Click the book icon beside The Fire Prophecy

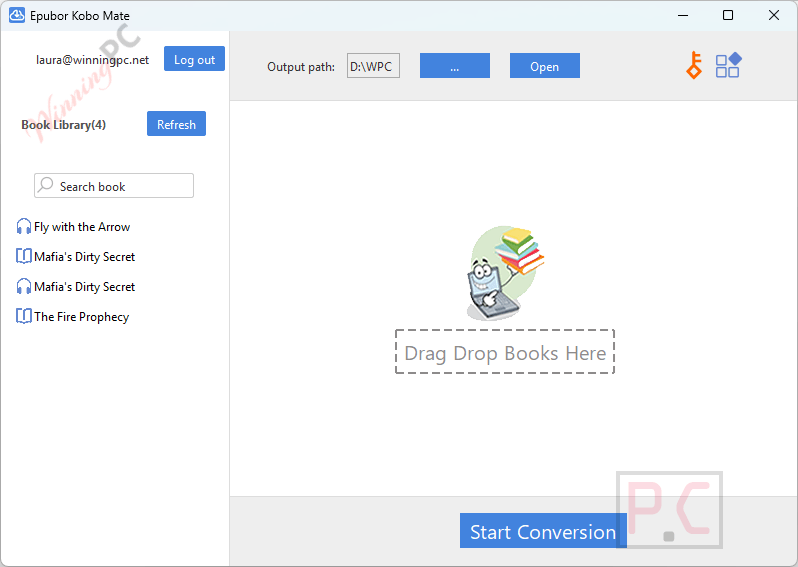[23, 316]
